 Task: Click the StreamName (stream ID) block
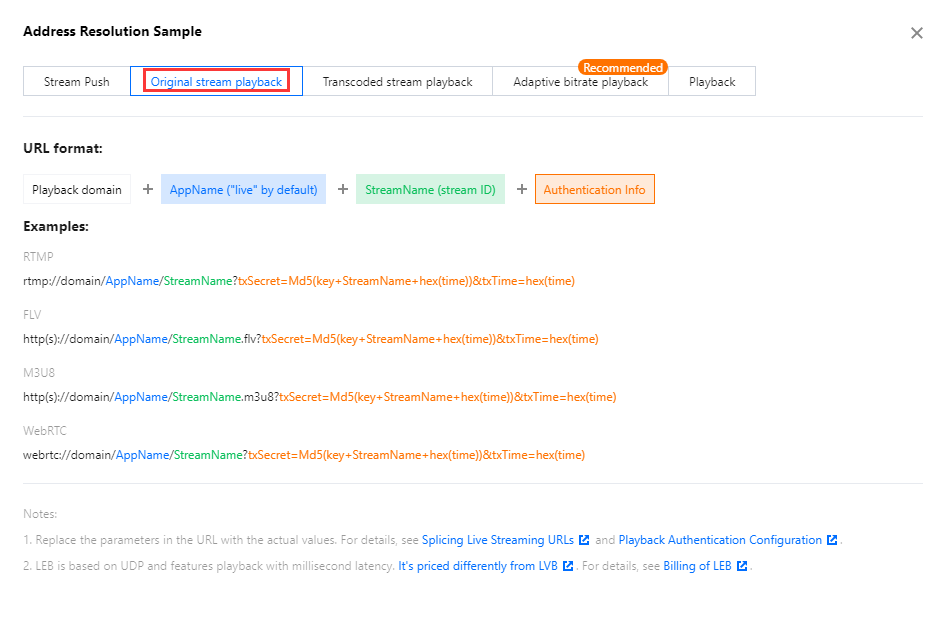(x=430, y=189)
